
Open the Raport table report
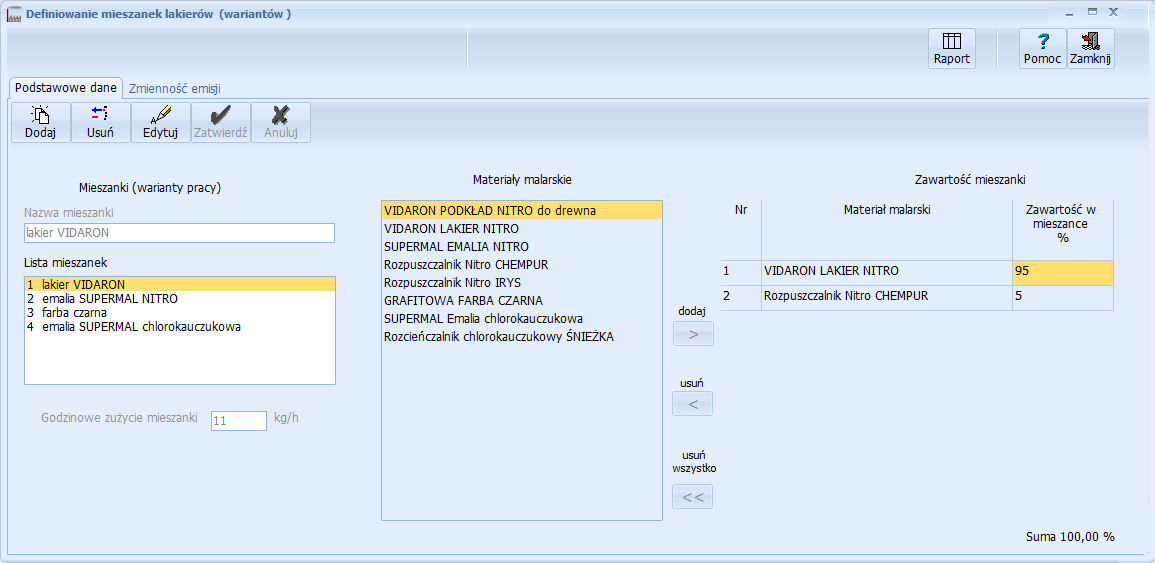(952, 49)
